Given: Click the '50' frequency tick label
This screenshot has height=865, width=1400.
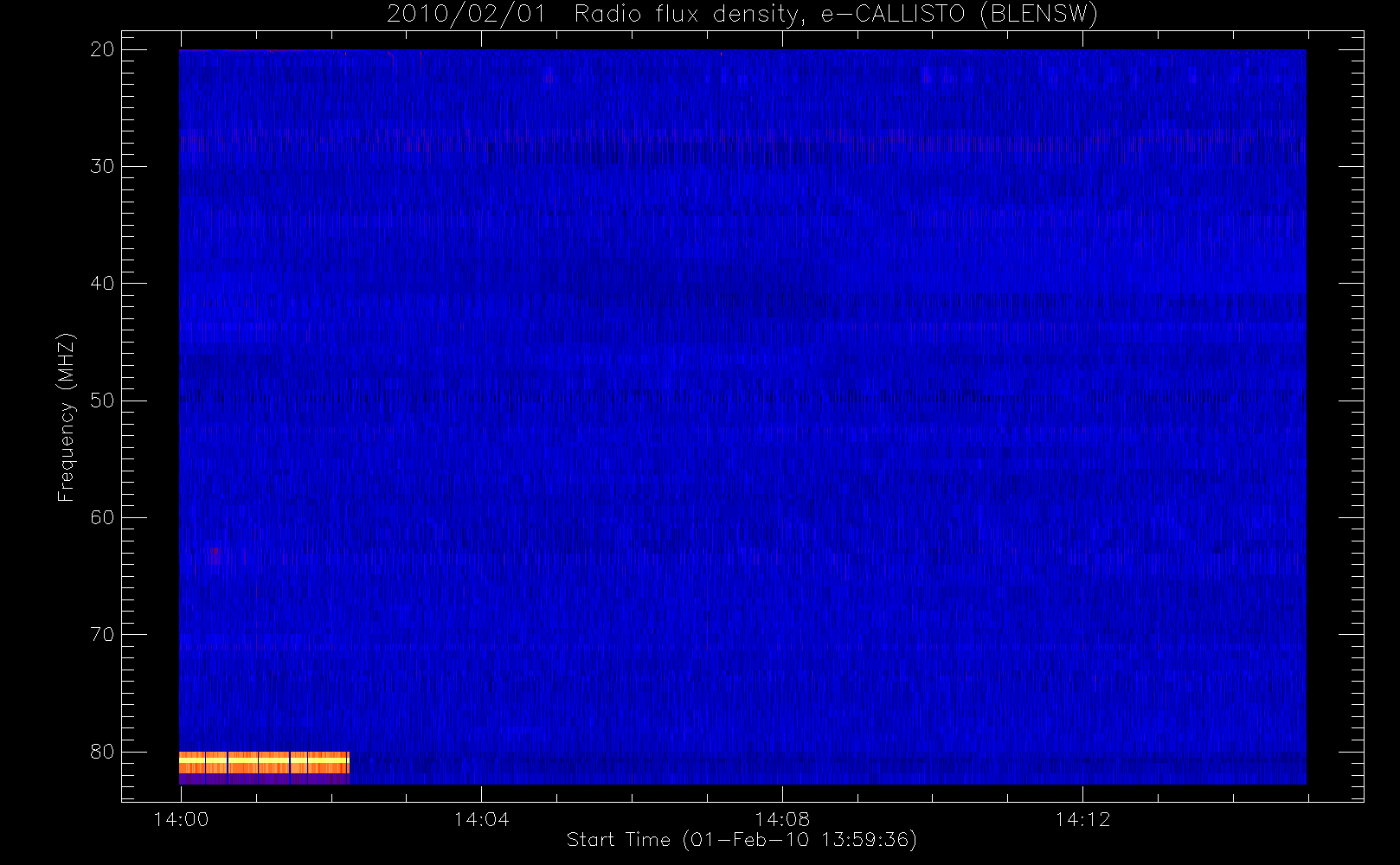Looking at the screenshot, I should (102, 400).
